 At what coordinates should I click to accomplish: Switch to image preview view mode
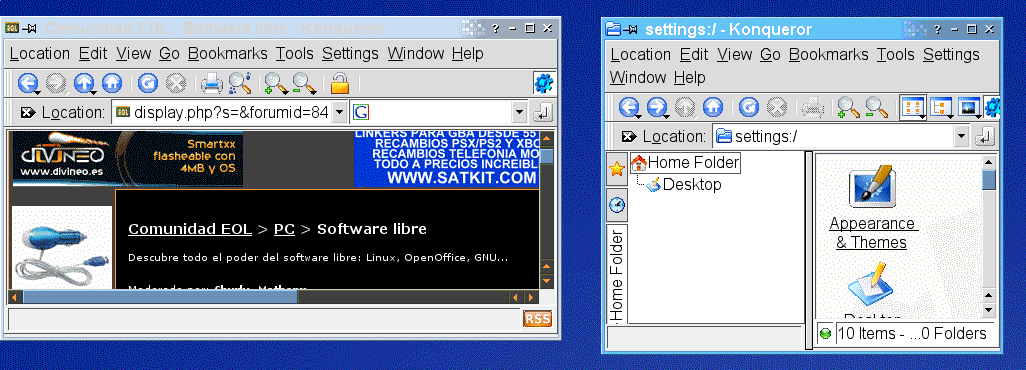coord(968,106)
